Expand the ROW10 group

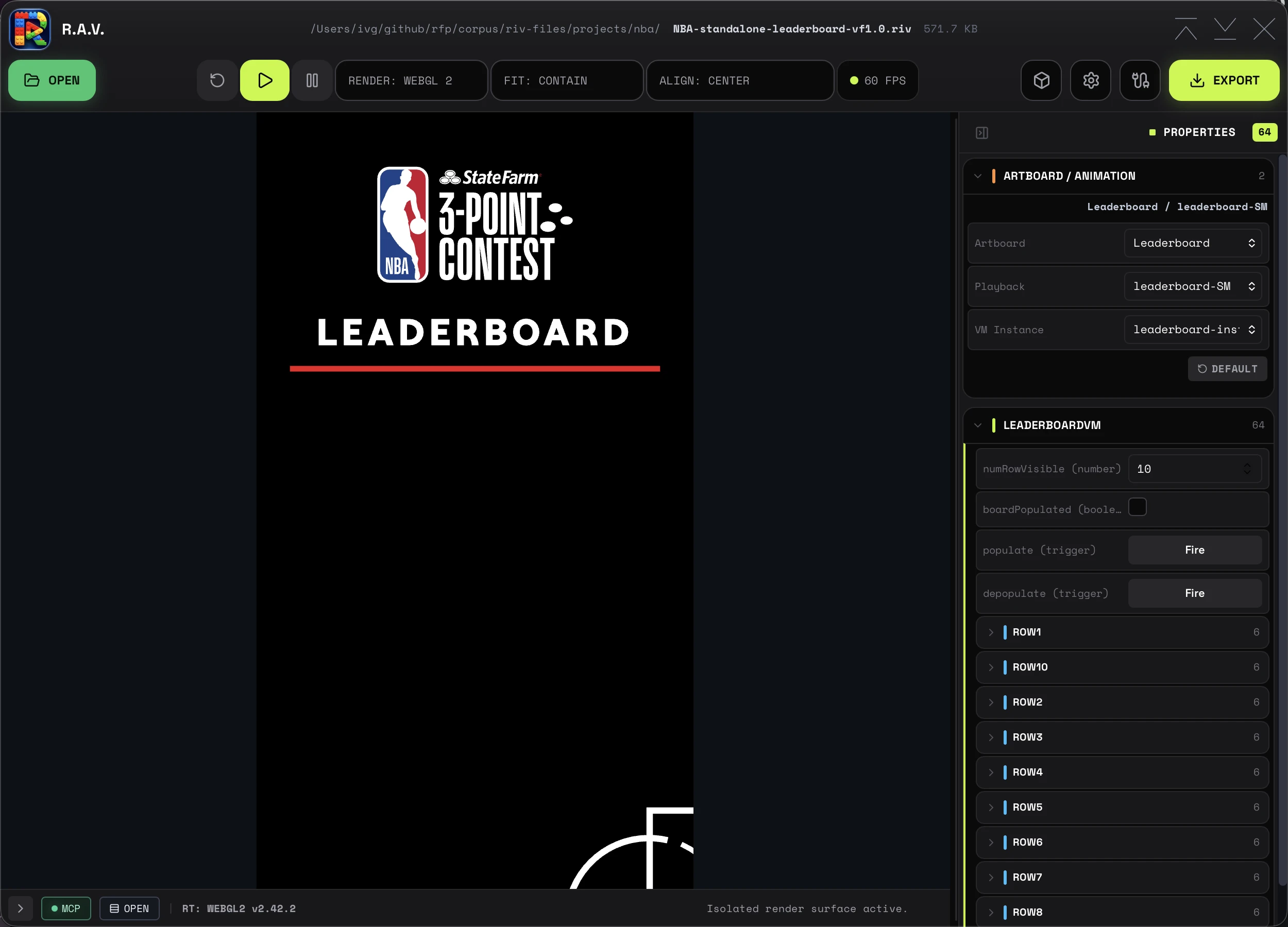click(x=1122, y=667)
